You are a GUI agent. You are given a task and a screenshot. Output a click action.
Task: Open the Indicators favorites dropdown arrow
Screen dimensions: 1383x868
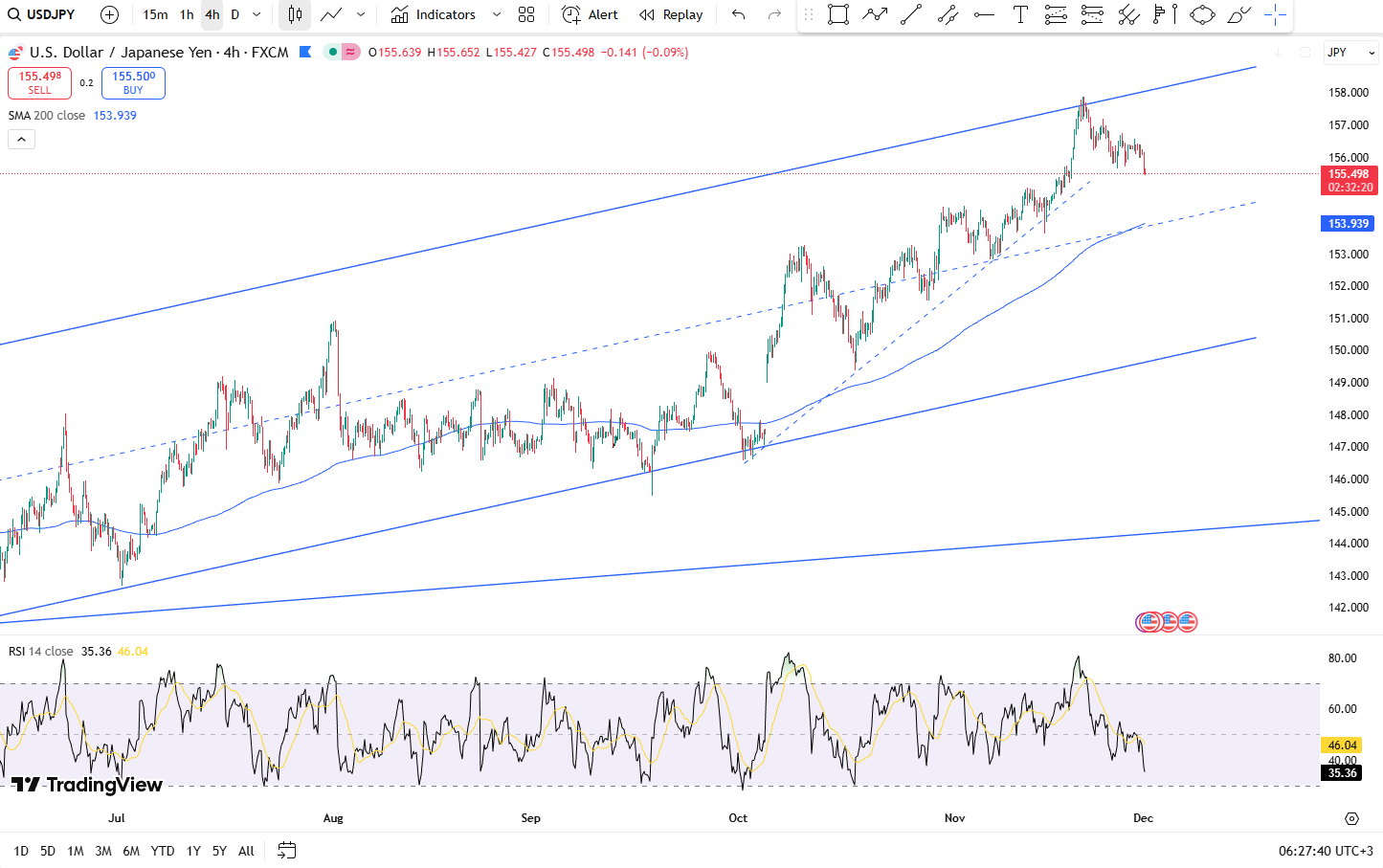496,14
